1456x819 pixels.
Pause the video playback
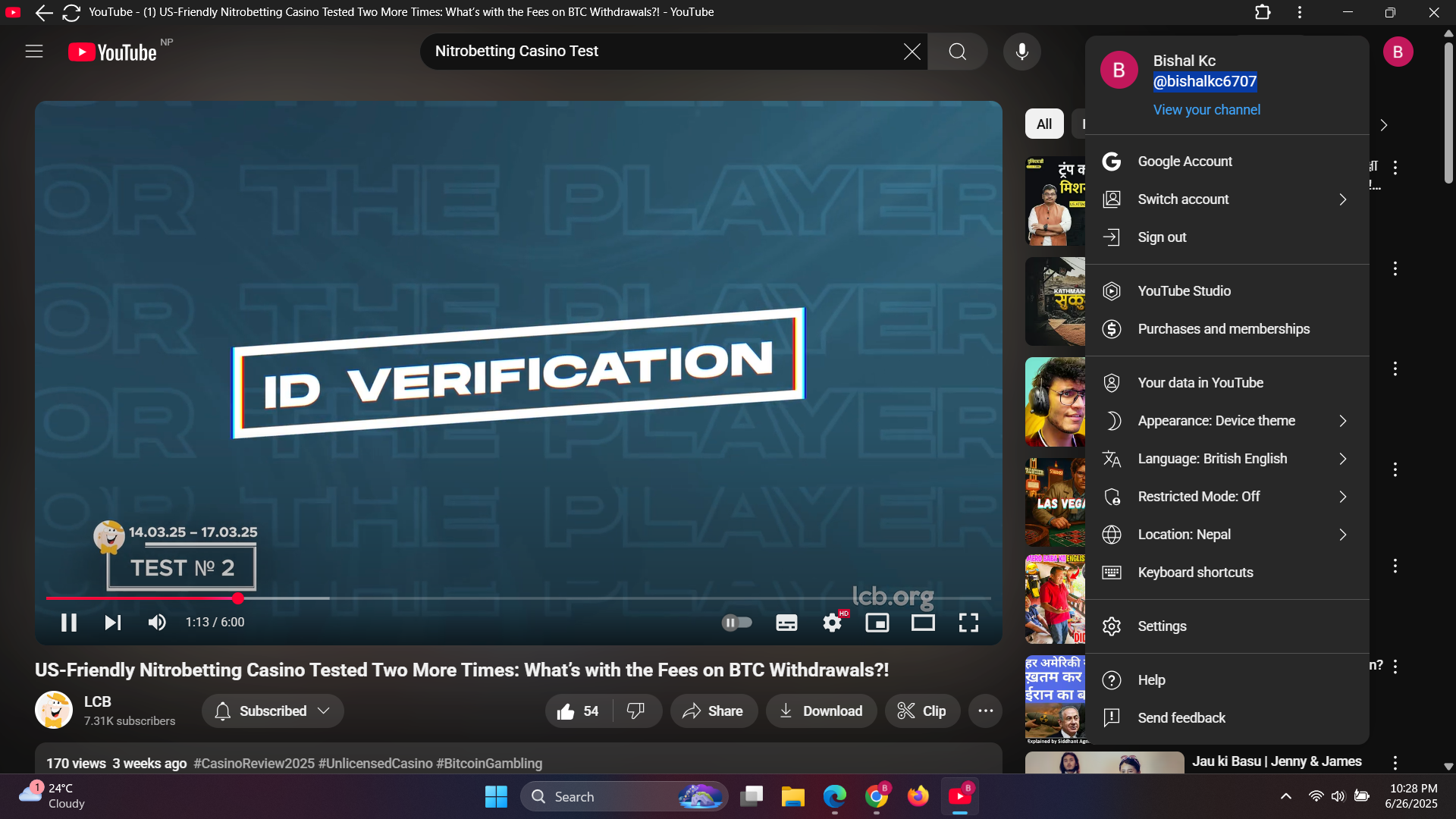pyautogui.click(x=69, y=623)
